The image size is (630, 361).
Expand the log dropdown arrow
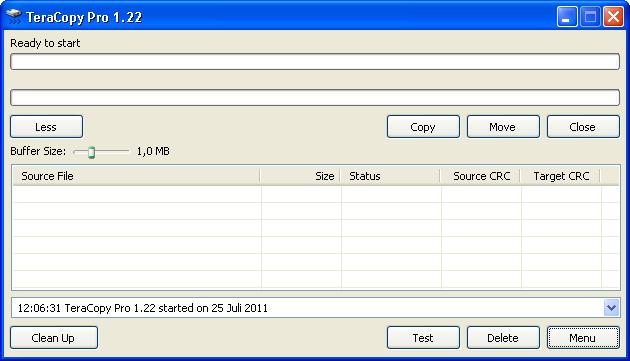click(x=611, y=308)
